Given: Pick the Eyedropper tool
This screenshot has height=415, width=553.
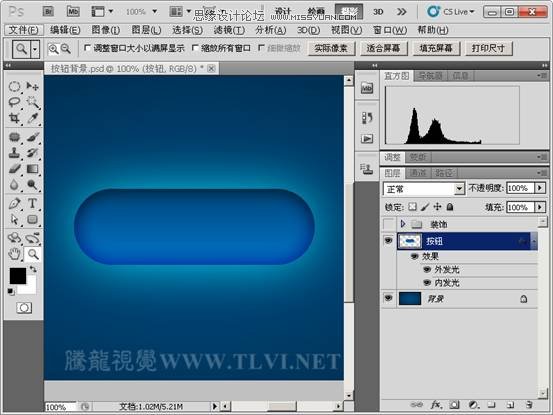Looking at the screenshot, I should pos(32,118).
